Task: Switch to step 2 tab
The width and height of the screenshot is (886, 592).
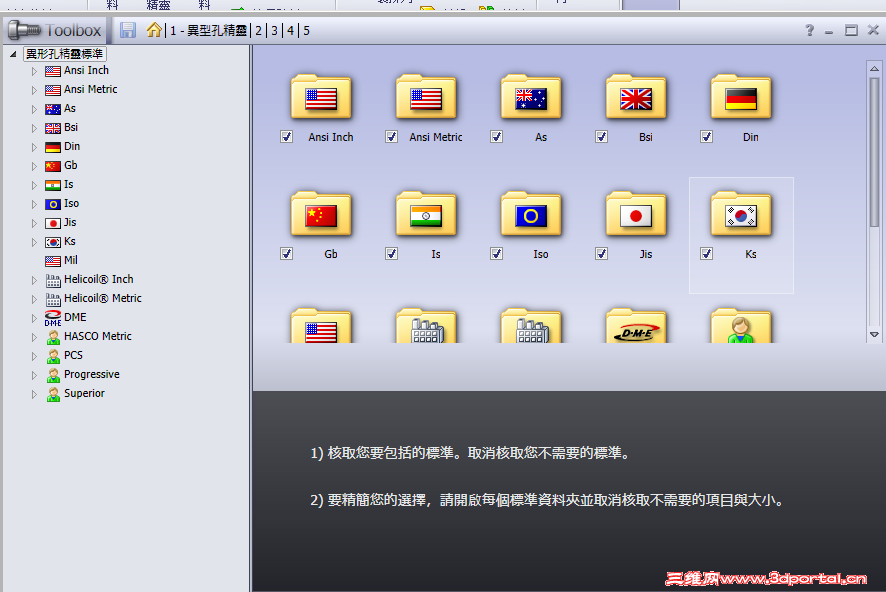Action: point(258,31)
